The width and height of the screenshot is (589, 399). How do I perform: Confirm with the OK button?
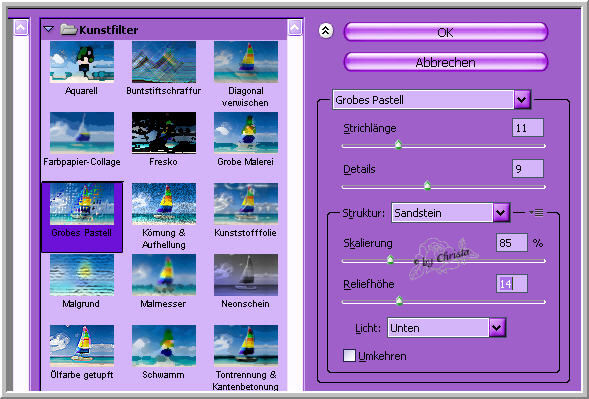pyautogui.click(x=446, y=32)
